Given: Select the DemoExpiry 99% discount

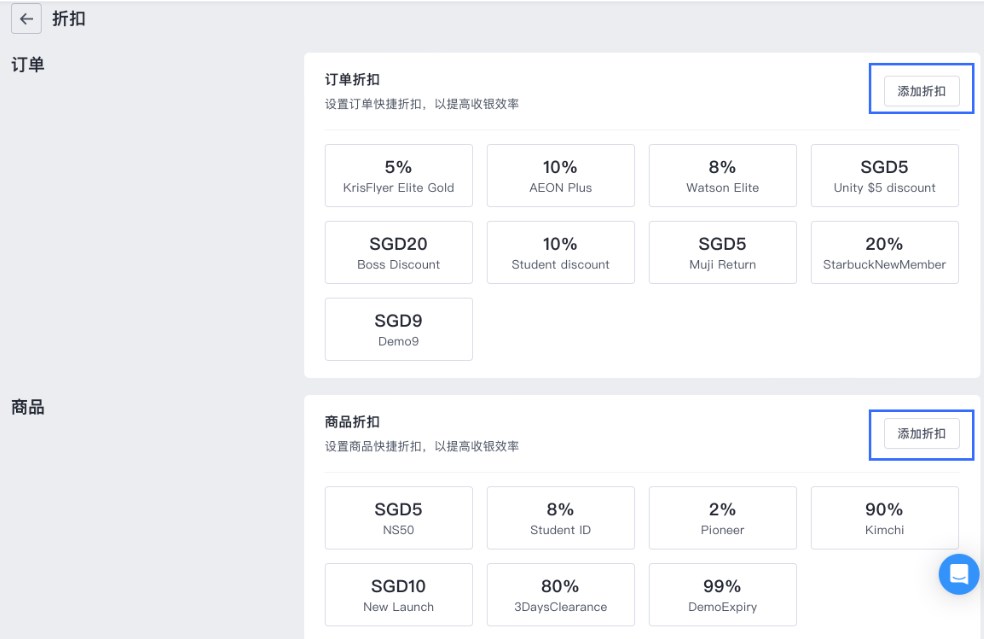Looking at the screenshot, I should click(722, 594).
